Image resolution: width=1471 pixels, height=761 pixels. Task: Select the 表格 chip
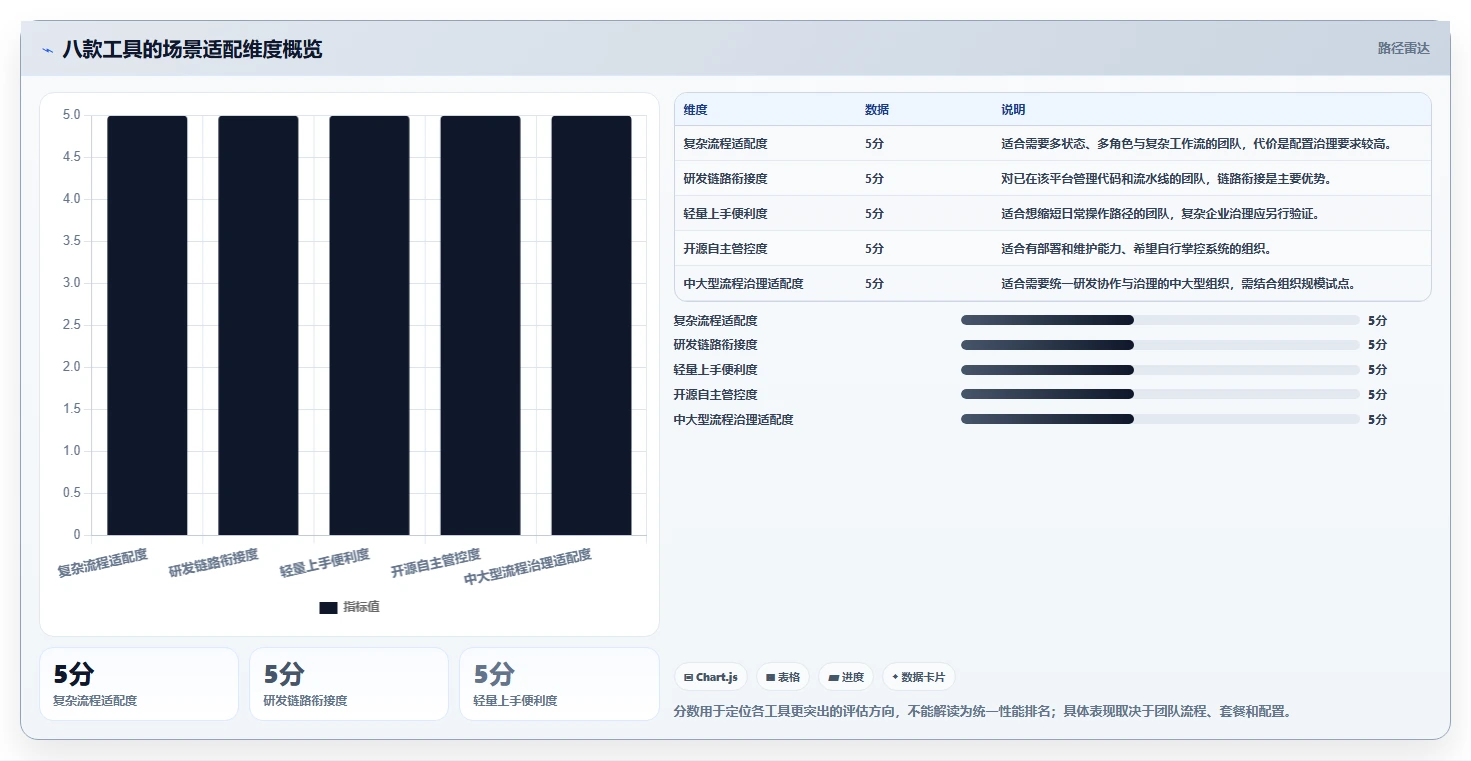(783, 677)
